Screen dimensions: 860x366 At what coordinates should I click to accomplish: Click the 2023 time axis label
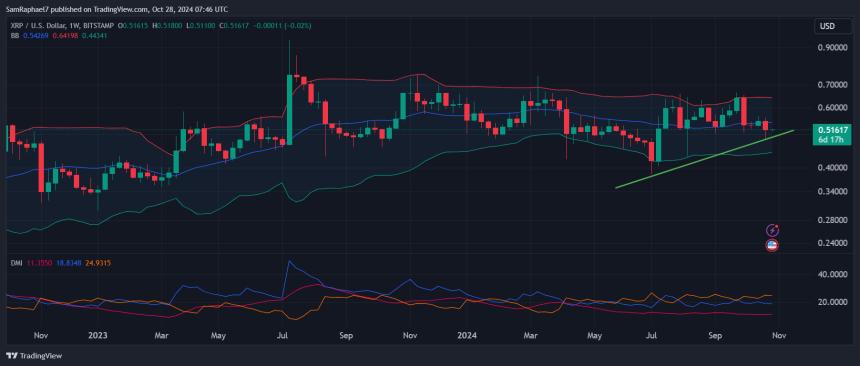pos(99,334)
